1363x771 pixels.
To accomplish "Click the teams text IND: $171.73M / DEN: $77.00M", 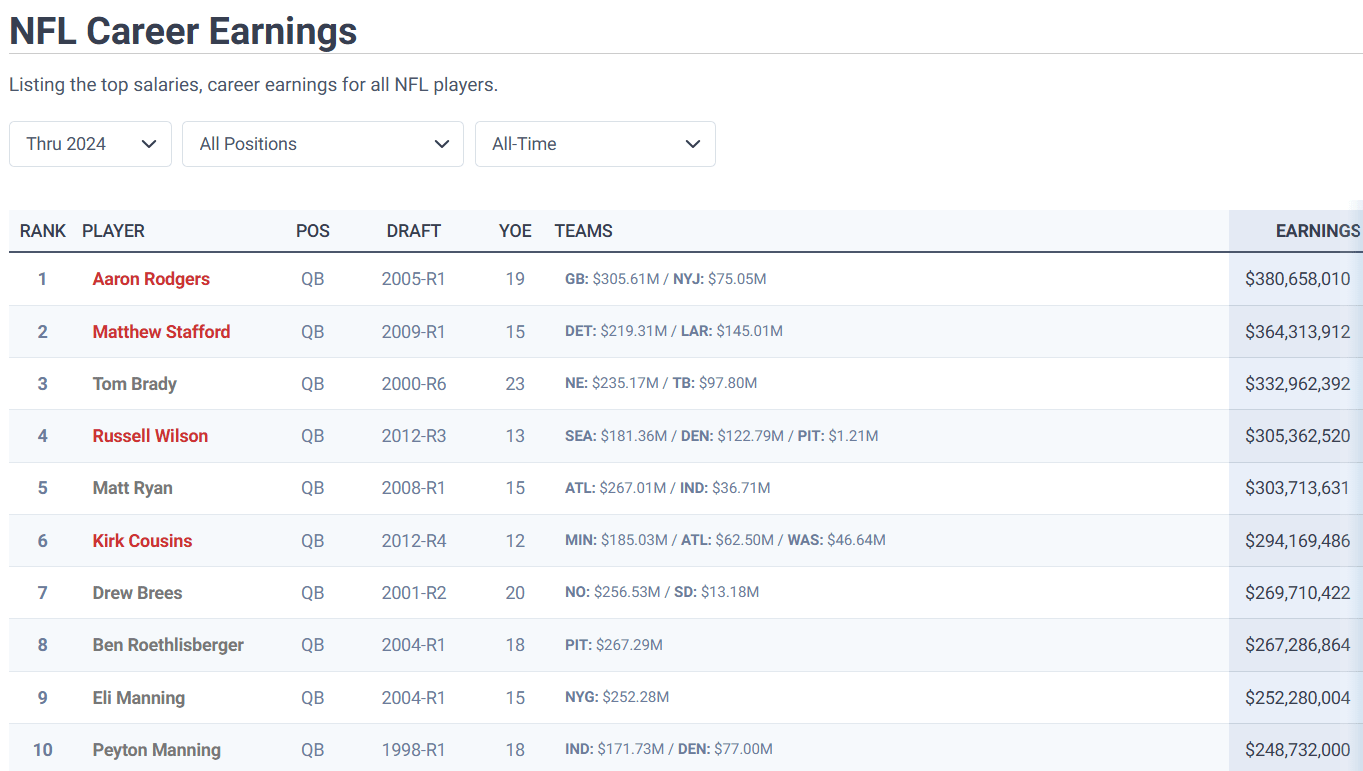I will (x=669, y=750).
